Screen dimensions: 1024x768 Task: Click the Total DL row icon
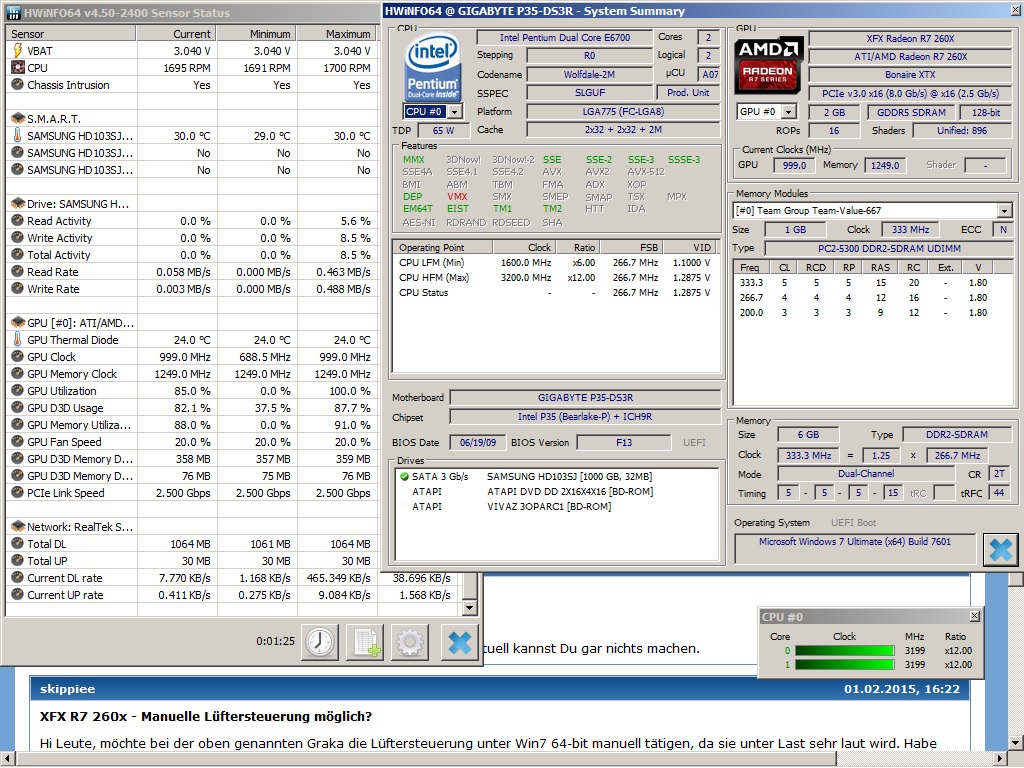click(x=18, y=543)
